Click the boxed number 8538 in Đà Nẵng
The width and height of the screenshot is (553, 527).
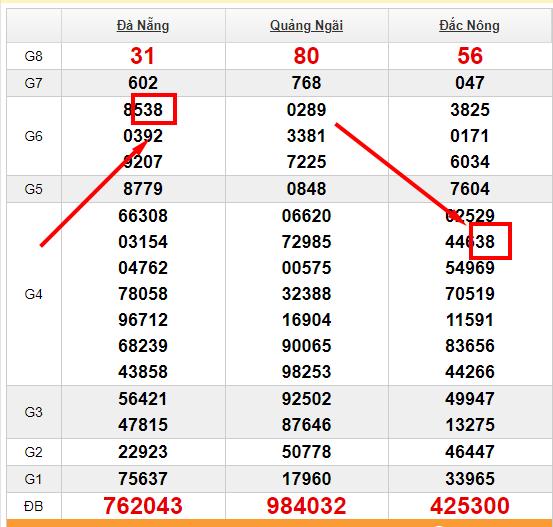point(143,110)
